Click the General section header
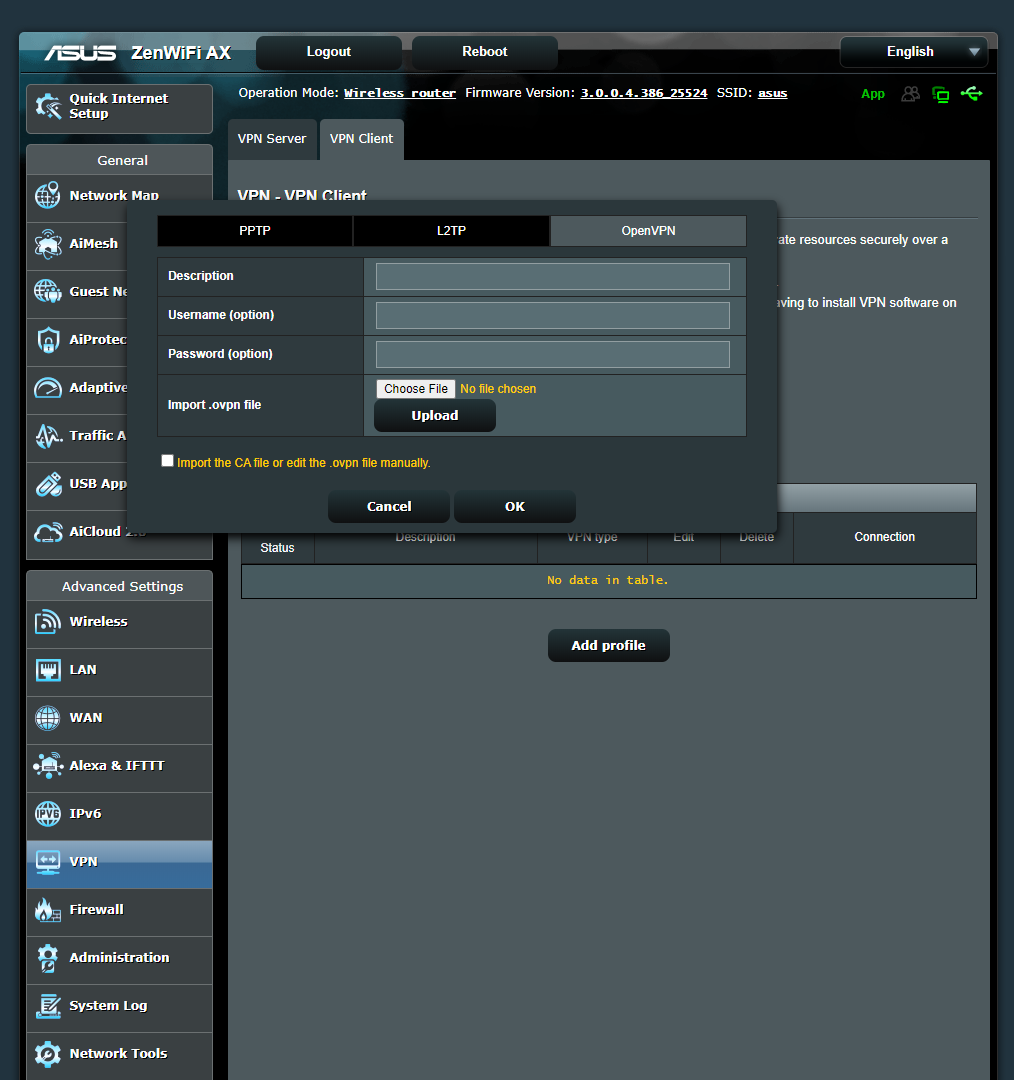1014x1080 pixels. [x=122, y=160]
